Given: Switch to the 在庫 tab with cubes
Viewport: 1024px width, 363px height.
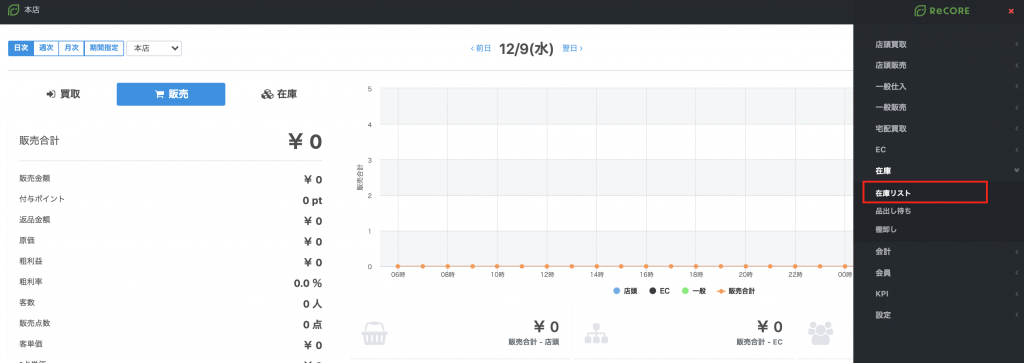Looking at the screenshot, I should pyautogui.click(x=279, y=94).
